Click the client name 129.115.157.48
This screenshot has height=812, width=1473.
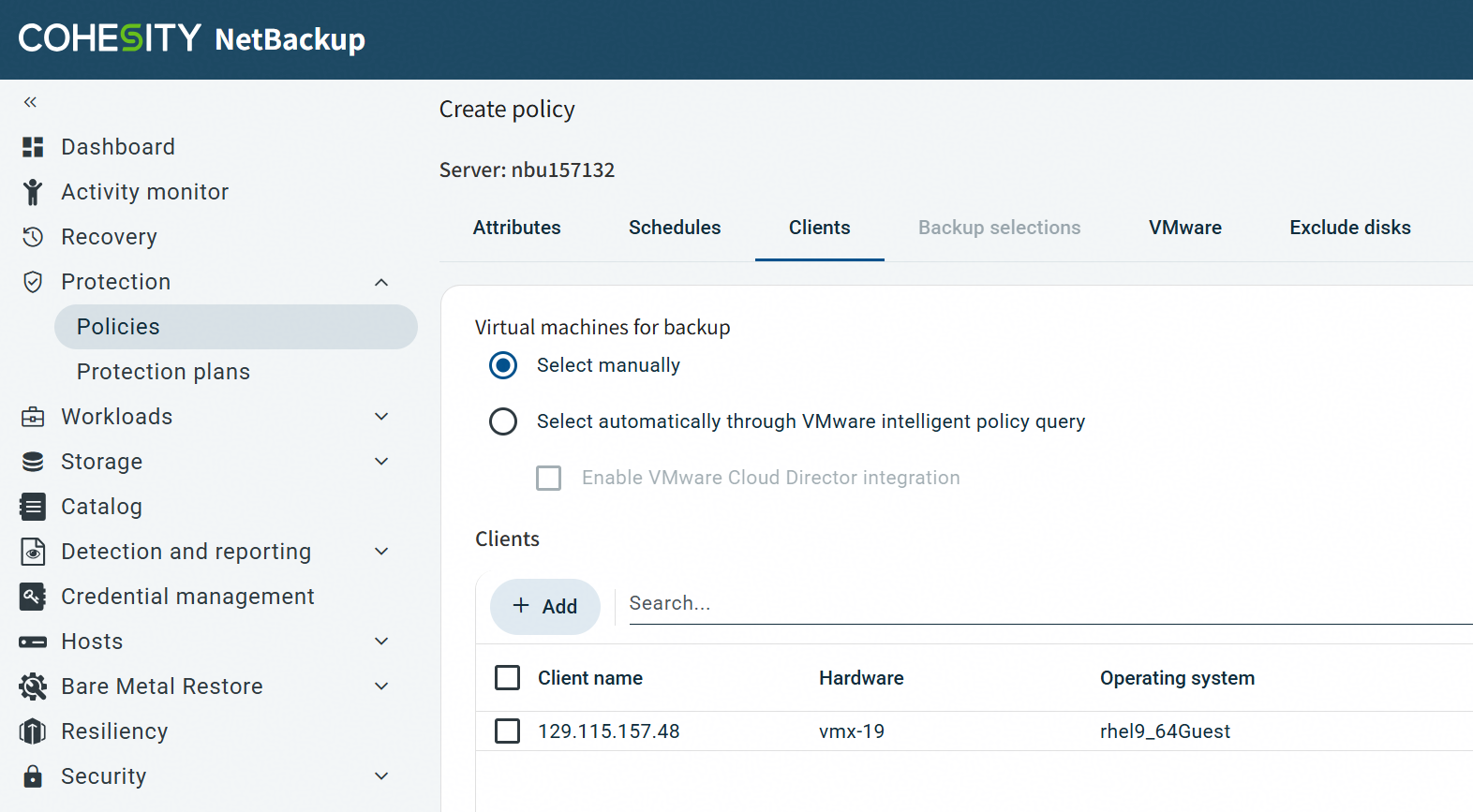(x=609, y=731)
